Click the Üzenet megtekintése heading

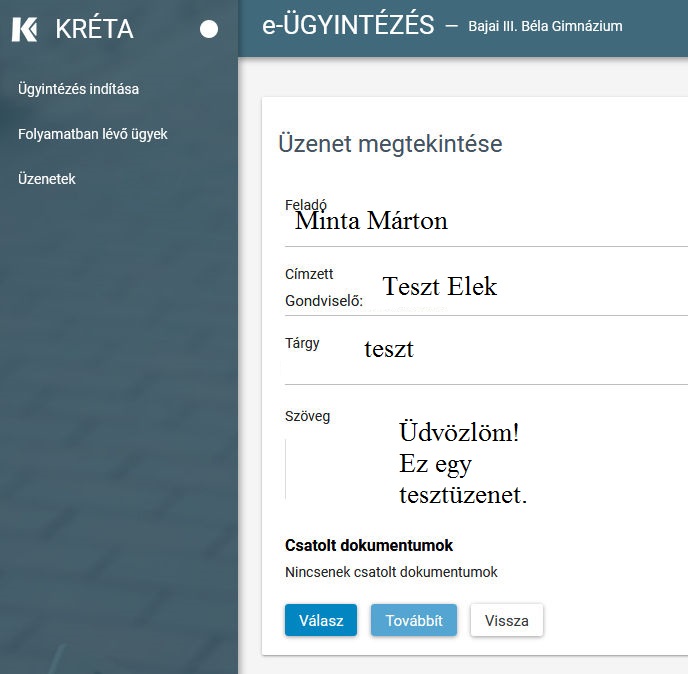[x=390, y=144]
